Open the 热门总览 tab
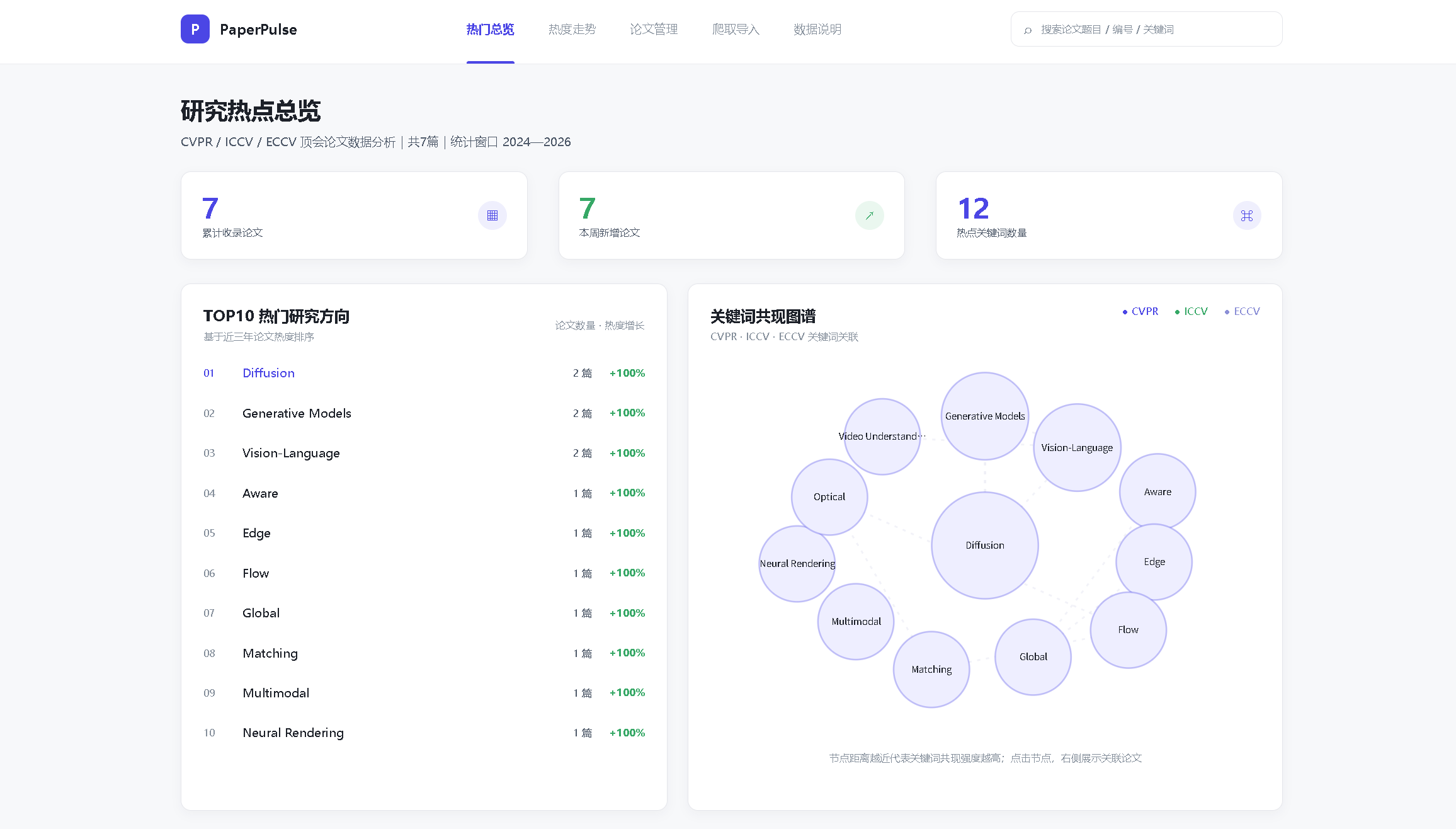The height and width of the screenshot is (829, 1456). 491,30
